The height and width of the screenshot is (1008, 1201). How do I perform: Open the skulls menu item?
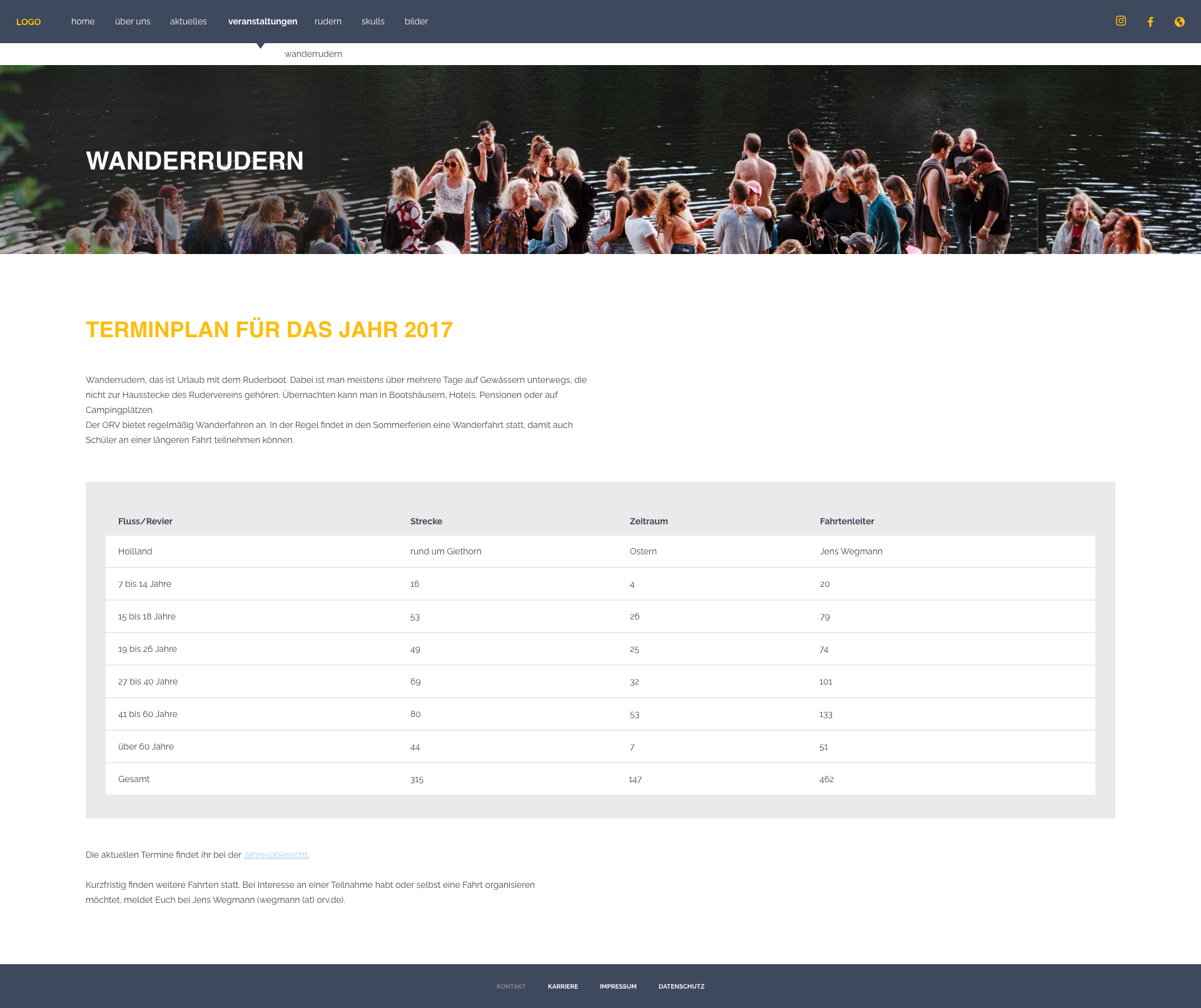click(x=373, y=21)
